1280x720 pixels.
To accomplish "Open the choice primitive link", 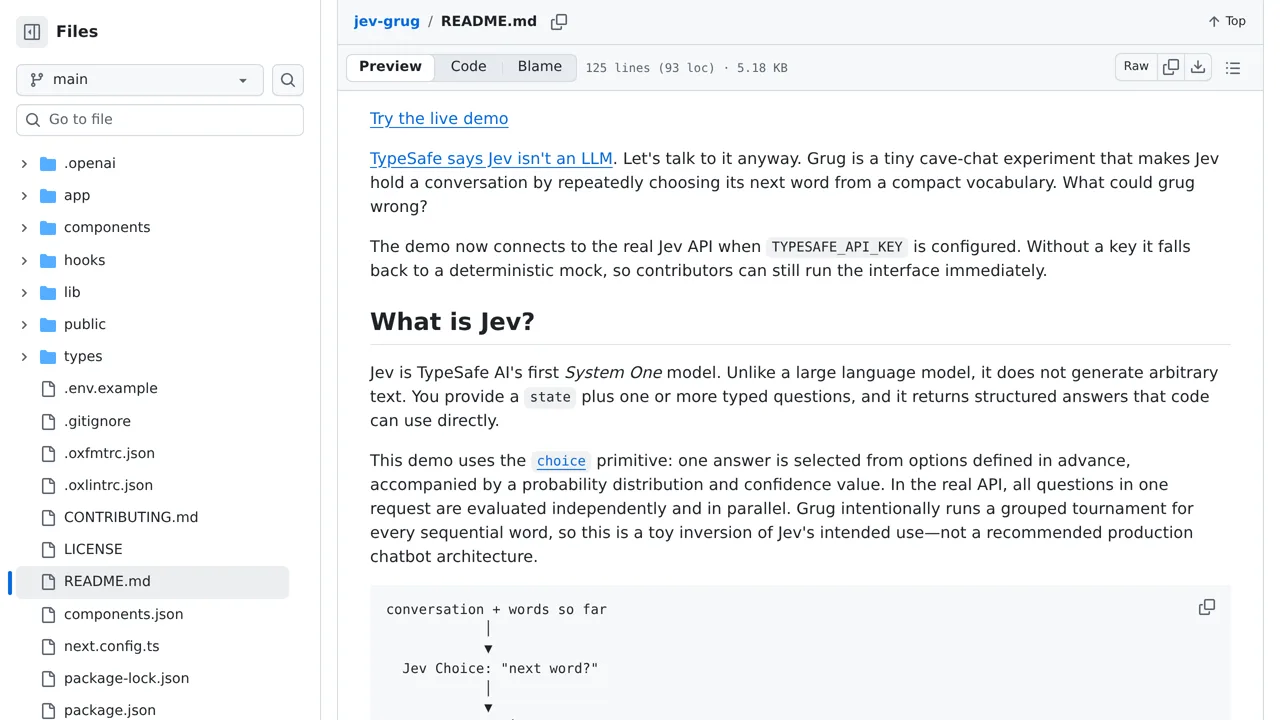I will tap(561, 461).
